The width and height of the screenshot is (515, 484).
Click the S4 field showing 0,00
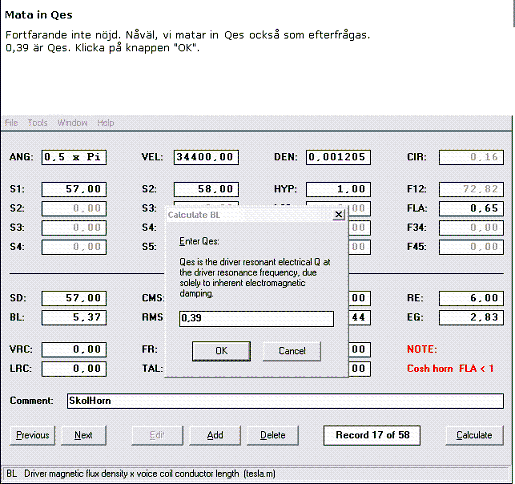tap(74, 247)
